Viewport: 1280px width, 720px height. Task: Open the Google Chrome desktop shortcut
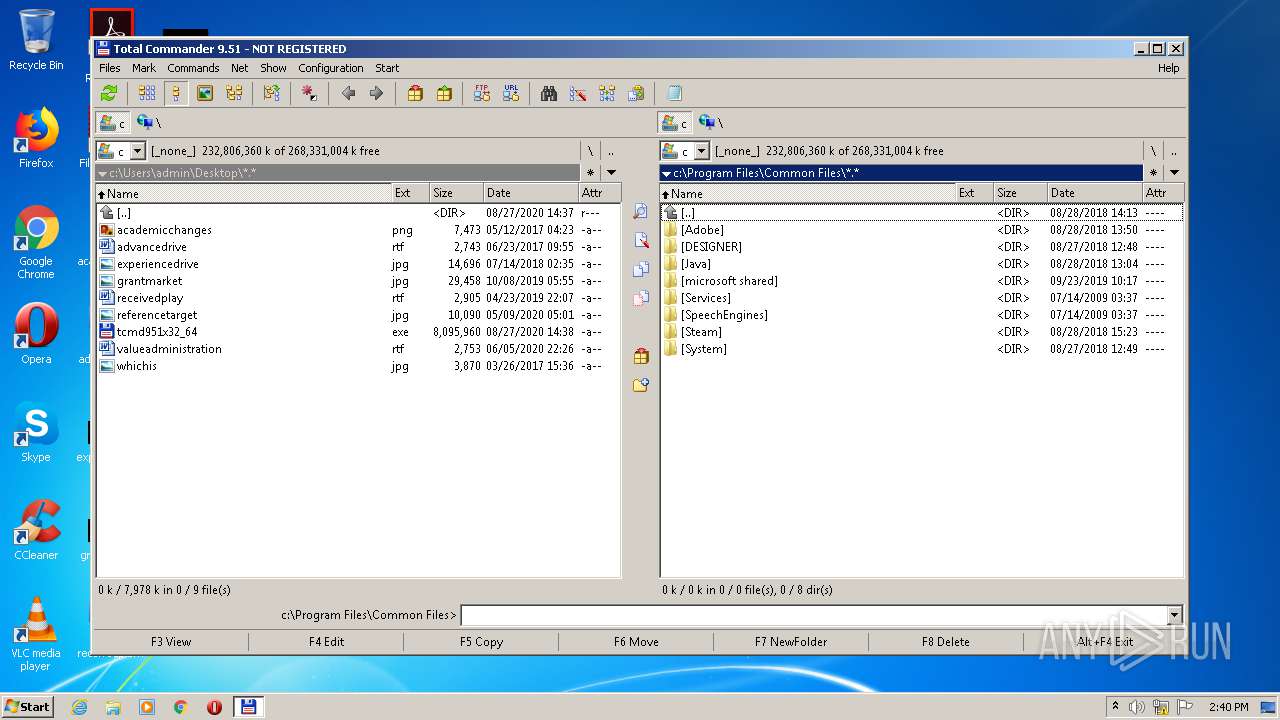click(36, 243)
